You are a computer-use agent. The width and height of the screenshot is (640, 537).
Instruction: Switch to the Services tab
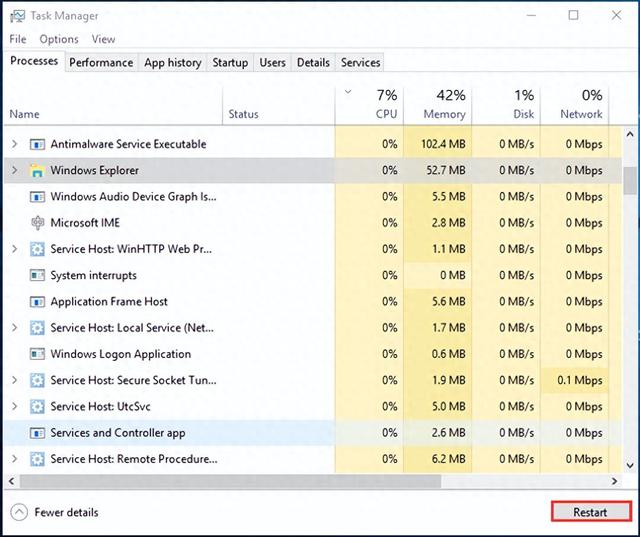pos(360,62)
